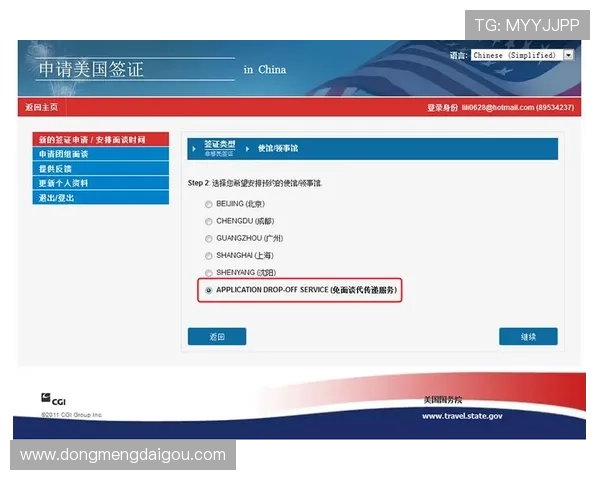Open 更新个人资料 profile menu item
The image size is (600, 480).
101,183
